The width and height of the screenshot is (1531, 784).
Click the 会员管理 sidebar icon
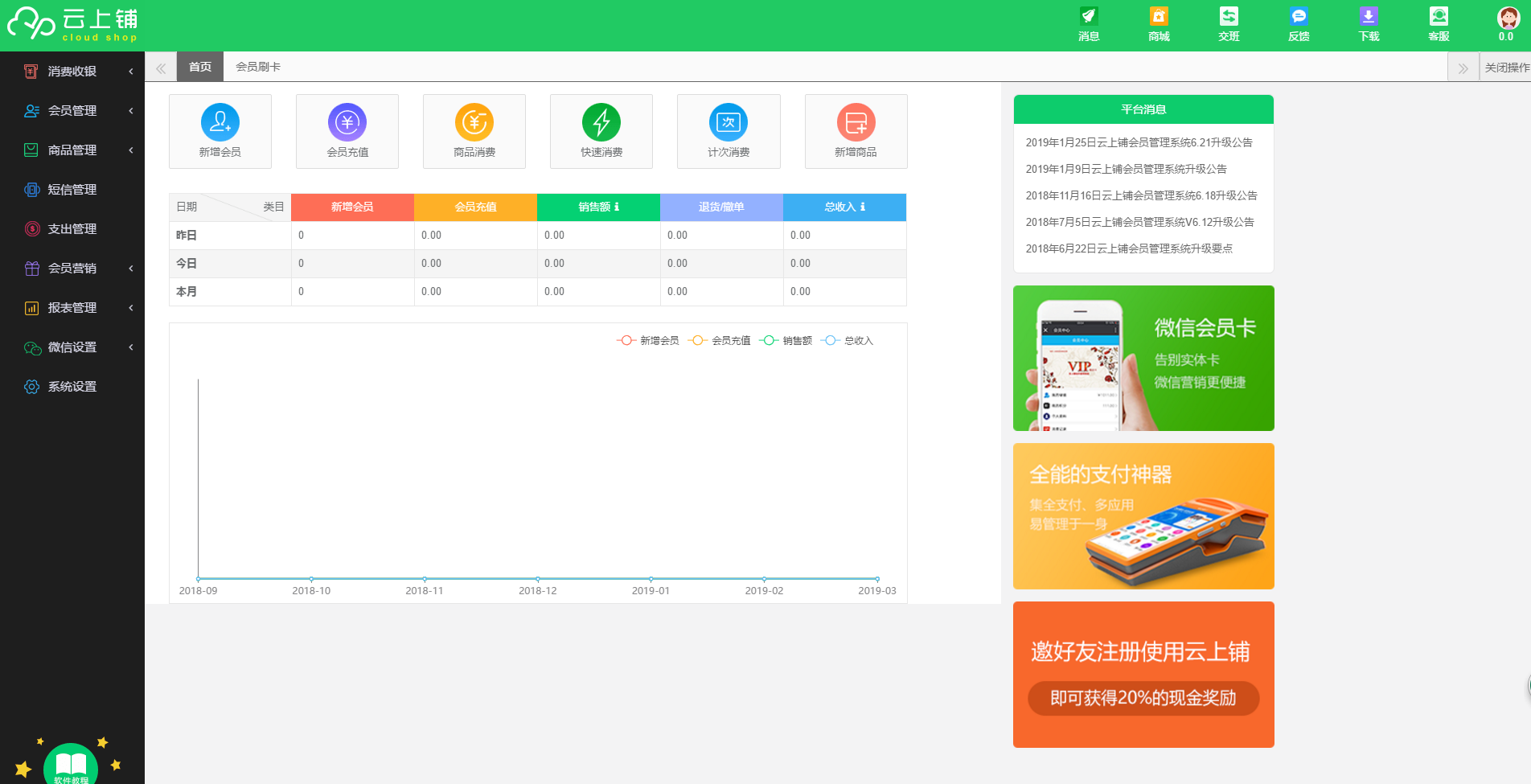[x=31, y=110]
